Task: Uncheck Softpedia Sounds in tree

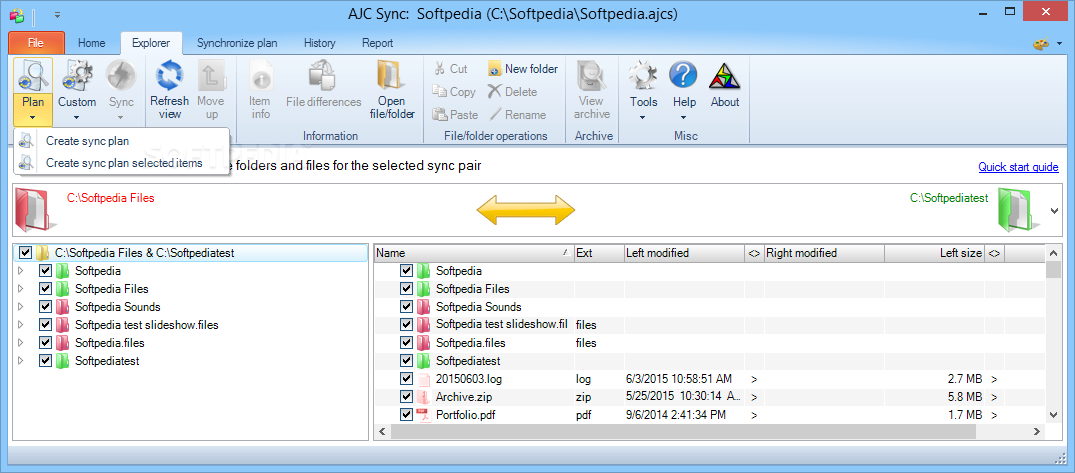Action: (x=46, y=306)
